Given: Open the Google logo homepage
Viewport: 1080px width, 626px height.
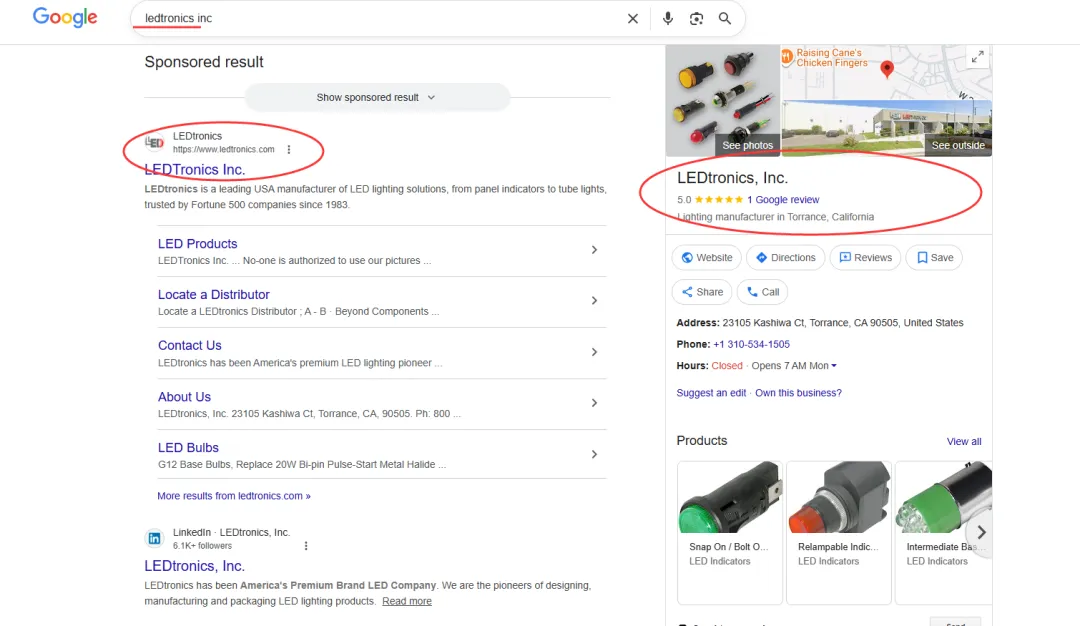Looking at the screenshot, I should tap(65, 18).
